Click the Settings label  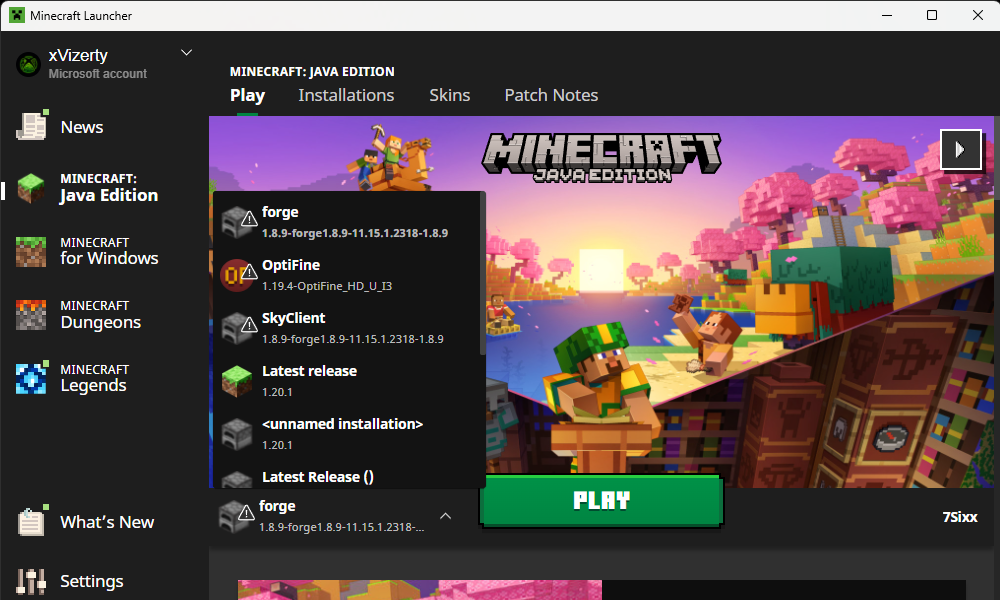pyautogui.click(x=92, y=582)
